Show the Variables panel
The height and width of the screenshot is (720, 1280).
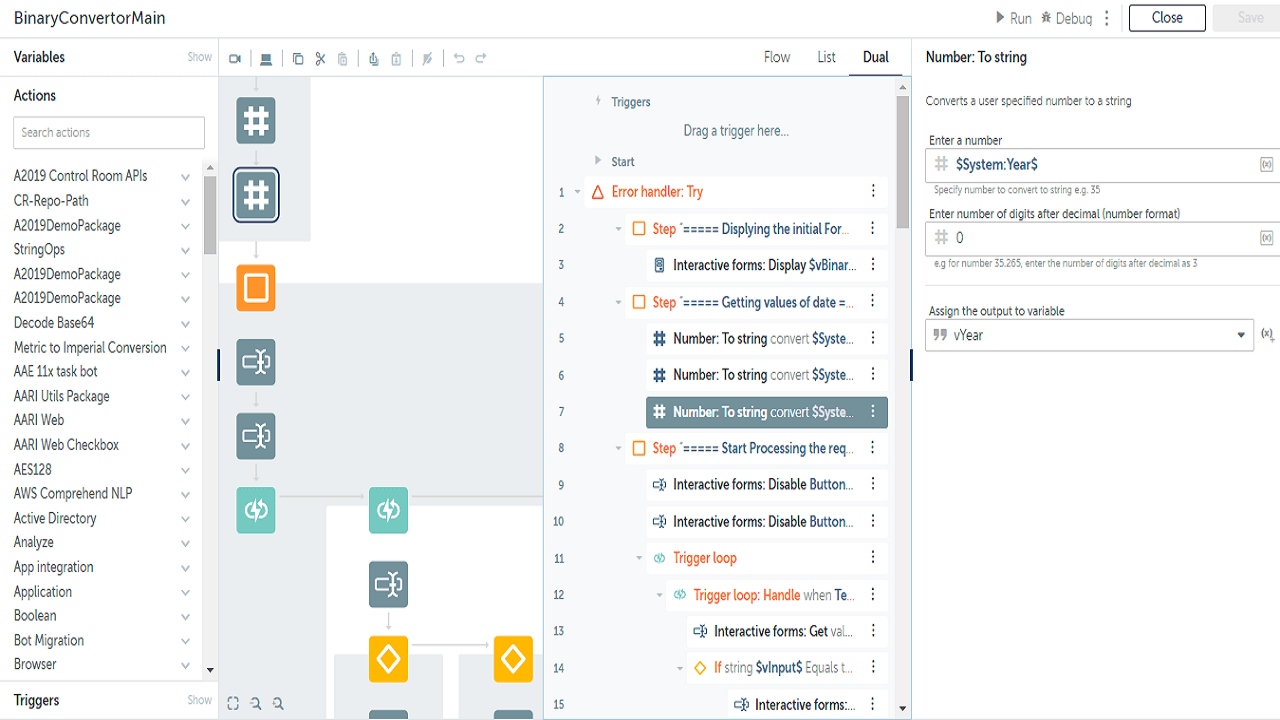pyautogui.click(x=200, y=57)
